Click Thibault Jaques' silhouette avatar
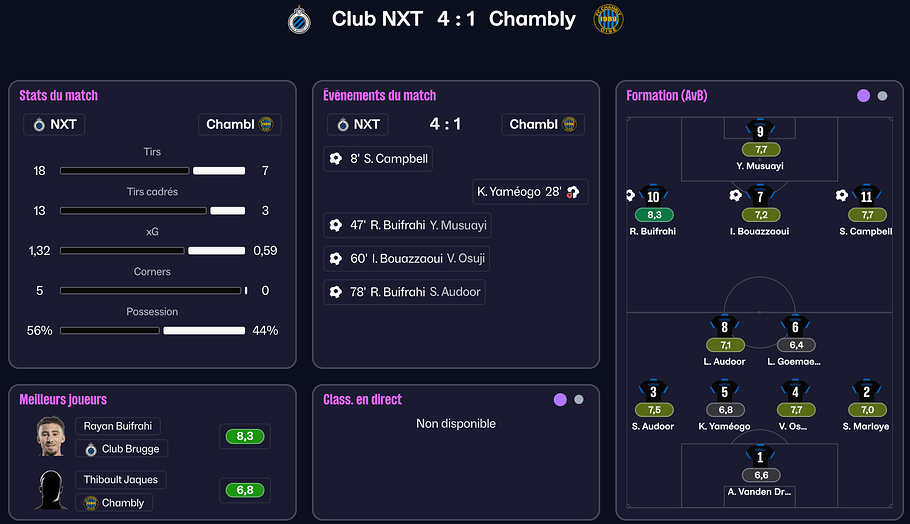This screenshot has width=910, height=524. 50,490
